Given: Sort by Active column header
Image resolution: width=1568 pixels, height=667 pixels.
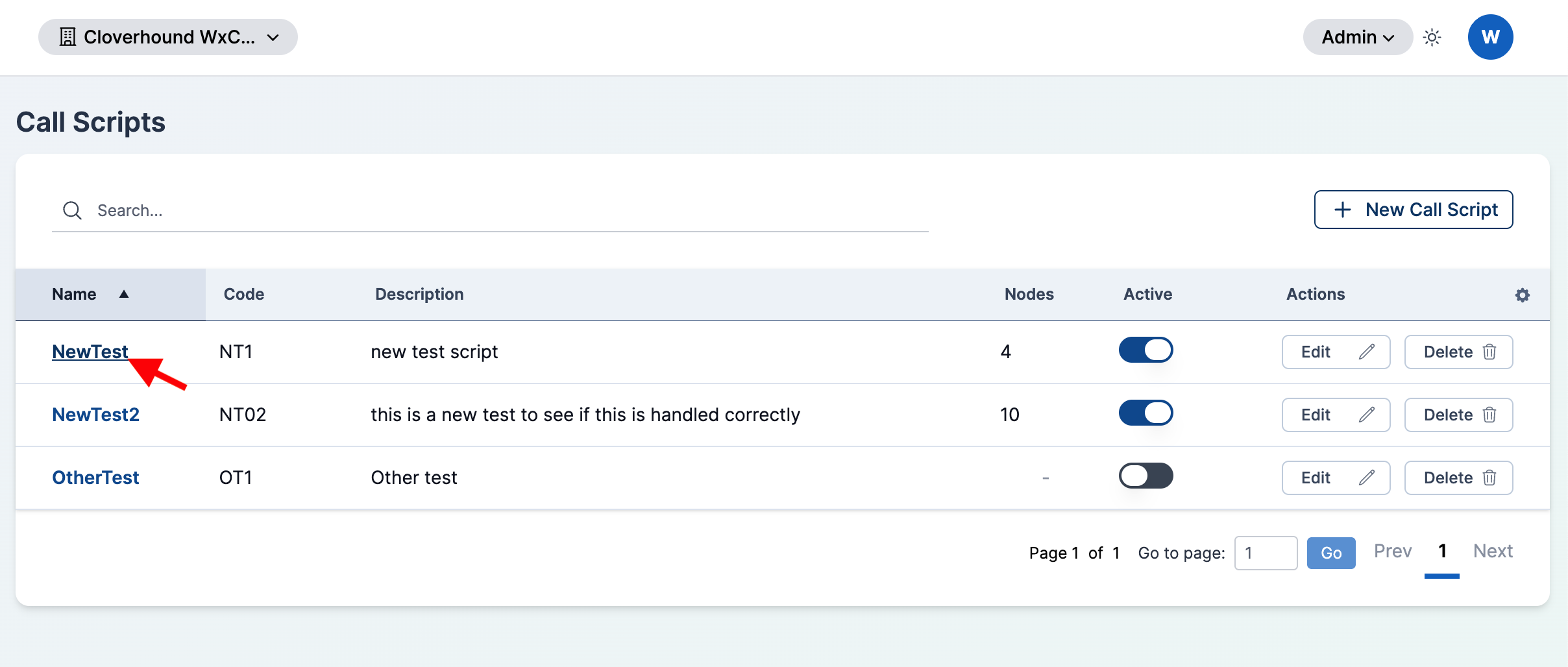Looking at the screenshot, I should 1147,295.
